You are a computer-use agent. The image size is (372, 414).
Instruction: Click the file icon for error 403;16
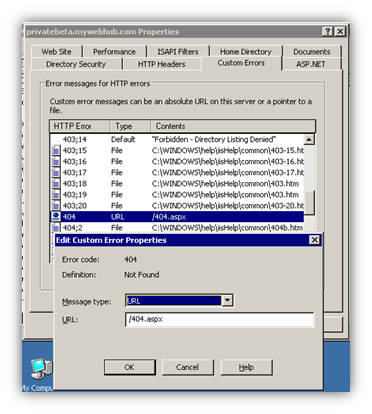click(x=56, y=161)
